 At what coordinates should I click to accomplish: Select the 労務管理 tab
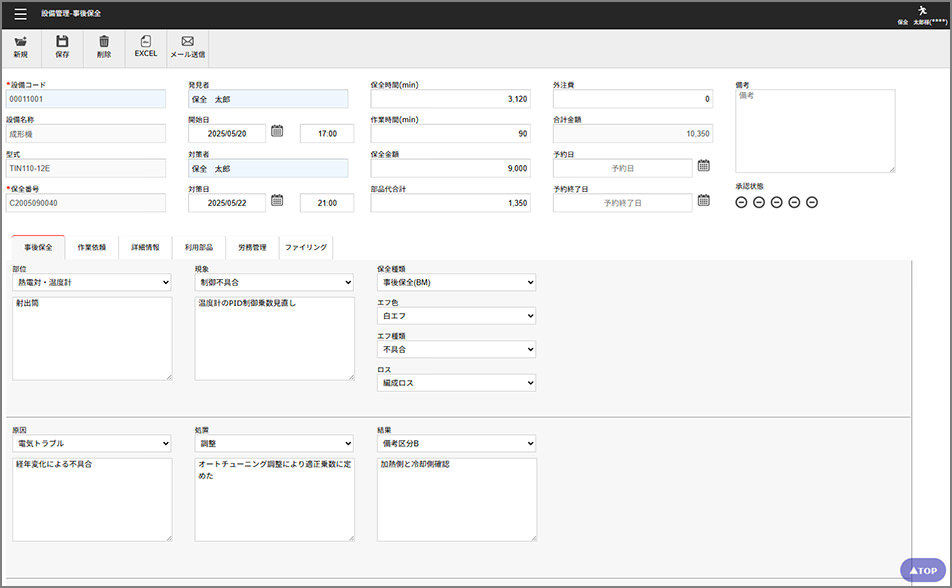tap(252, 247)
